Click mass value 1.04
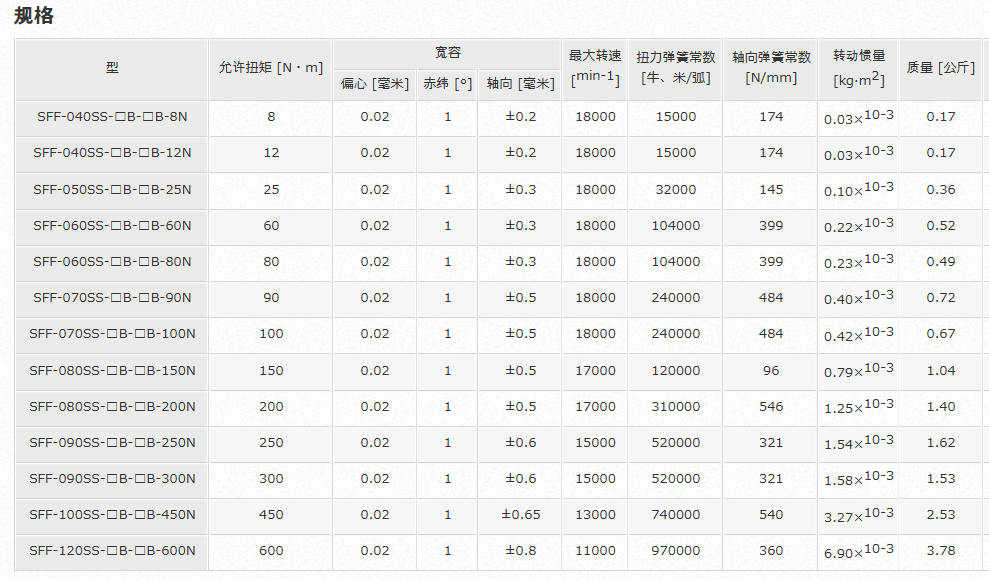 click(x=941, y=371)
